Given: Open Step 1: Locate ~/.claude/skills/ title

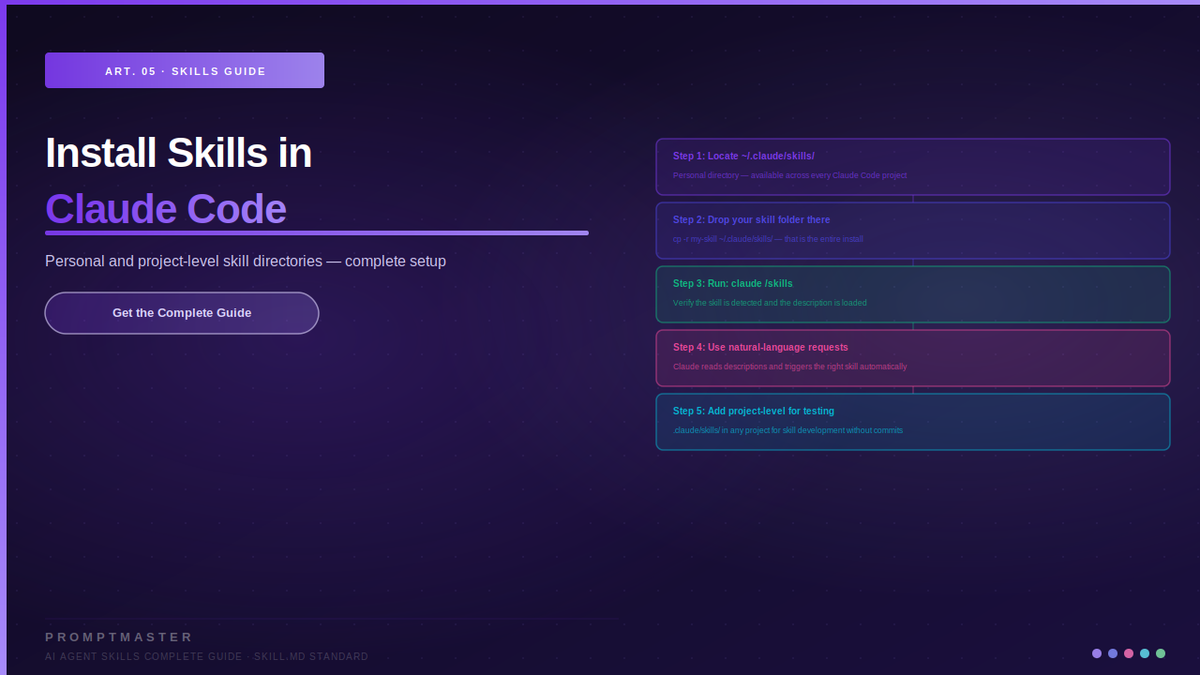Looking at the screenshot, I should point(744,156).
